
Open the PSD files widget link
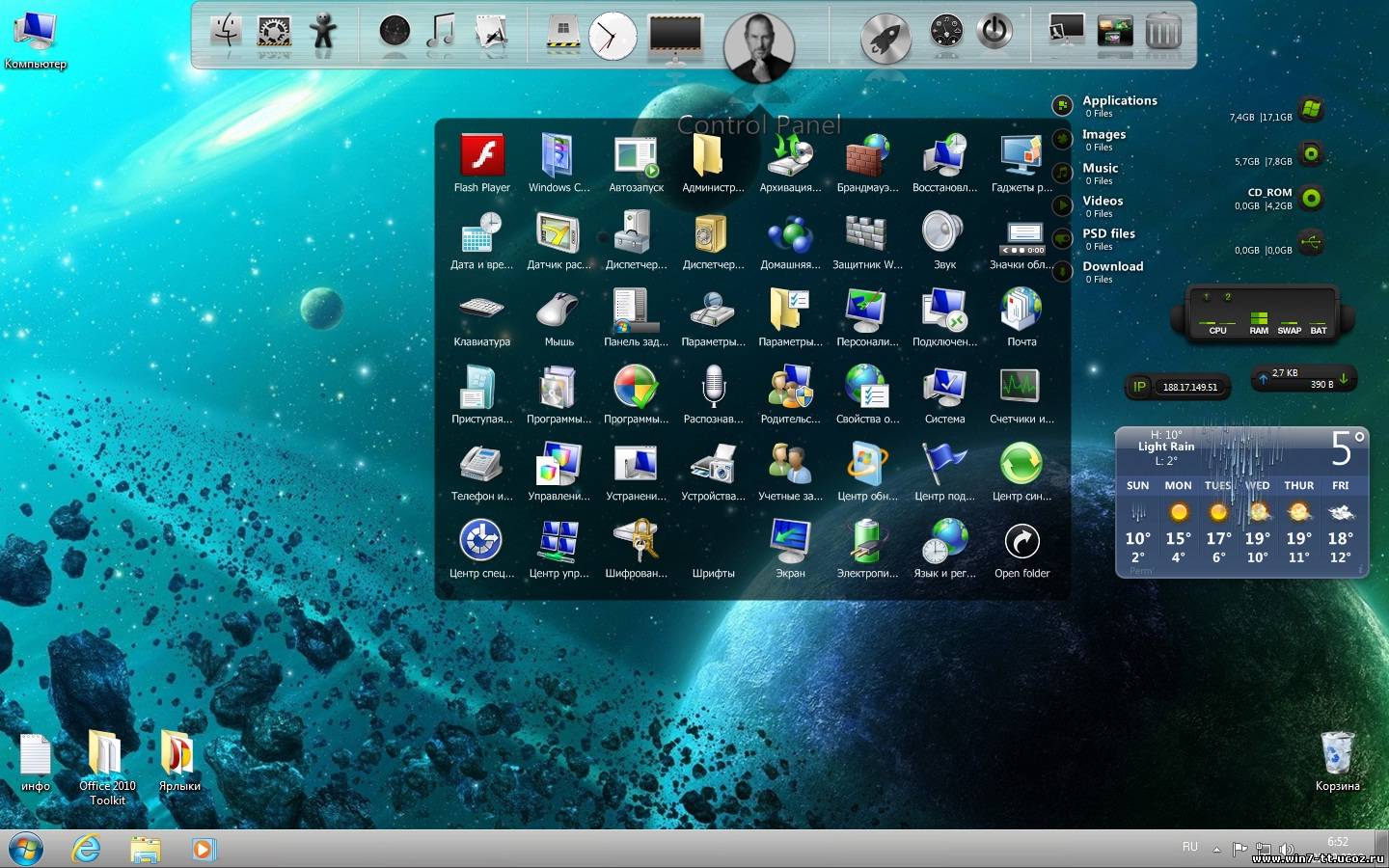point(1108,233)
